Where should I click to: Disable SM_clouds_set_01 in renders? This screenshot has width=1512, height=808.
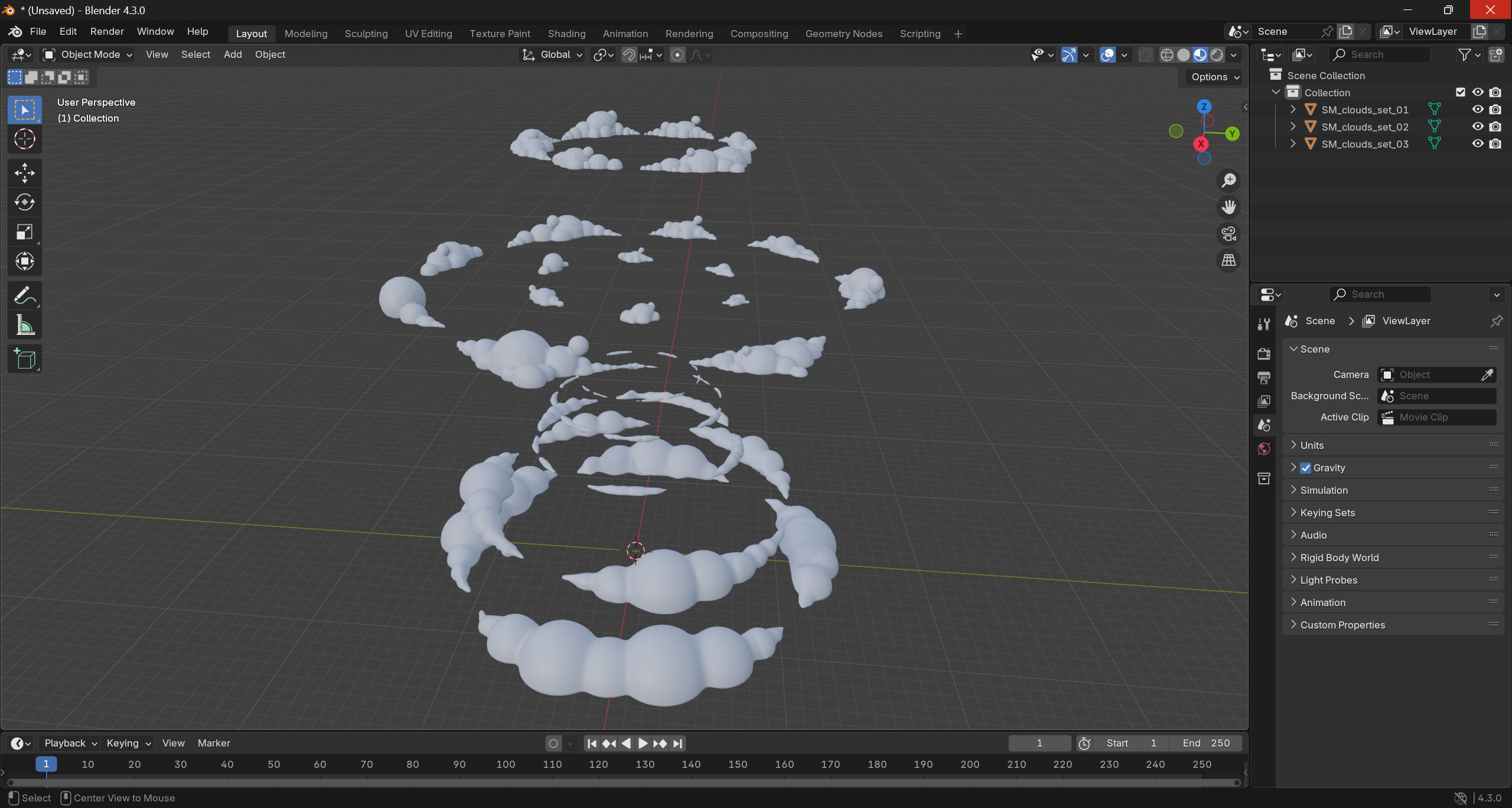pyautogui.click(x=1495, y=109)
